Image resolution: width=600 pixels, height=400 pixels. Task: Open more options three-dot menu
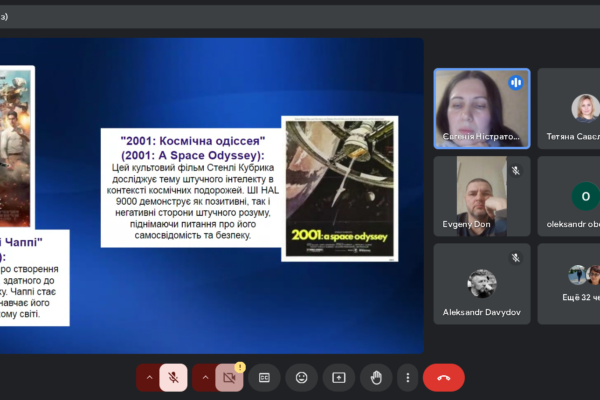[408, 378]
